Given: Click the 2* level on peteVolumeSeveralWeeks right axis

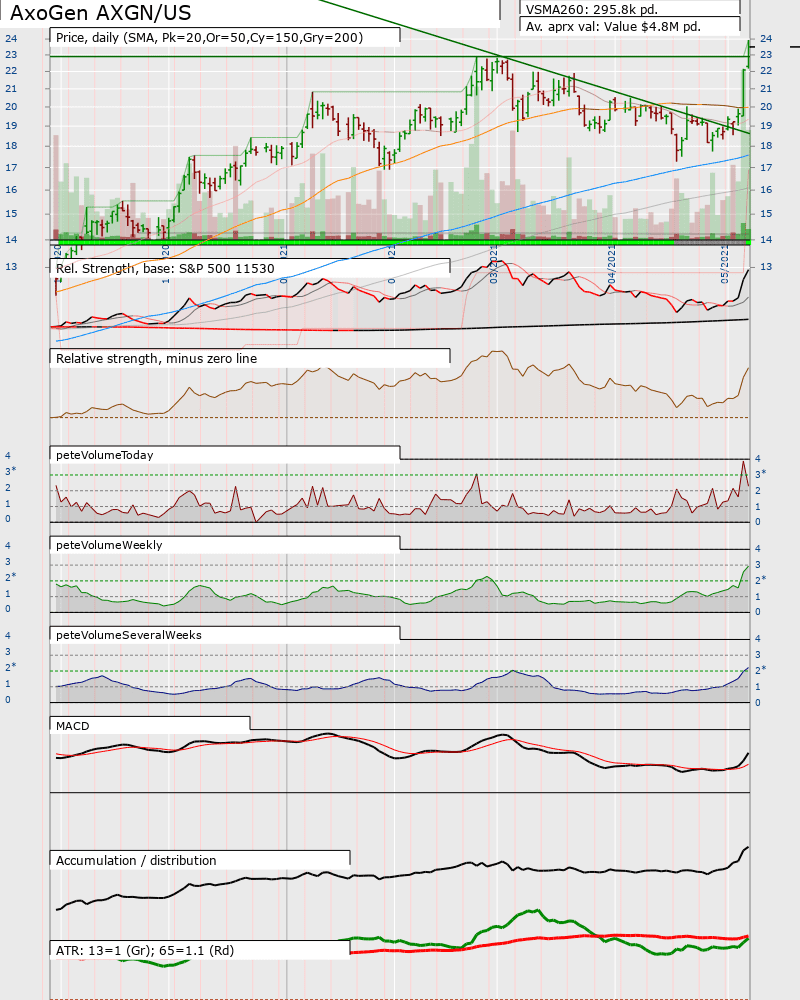Looking at the screenshot, I should pos(760,670).
